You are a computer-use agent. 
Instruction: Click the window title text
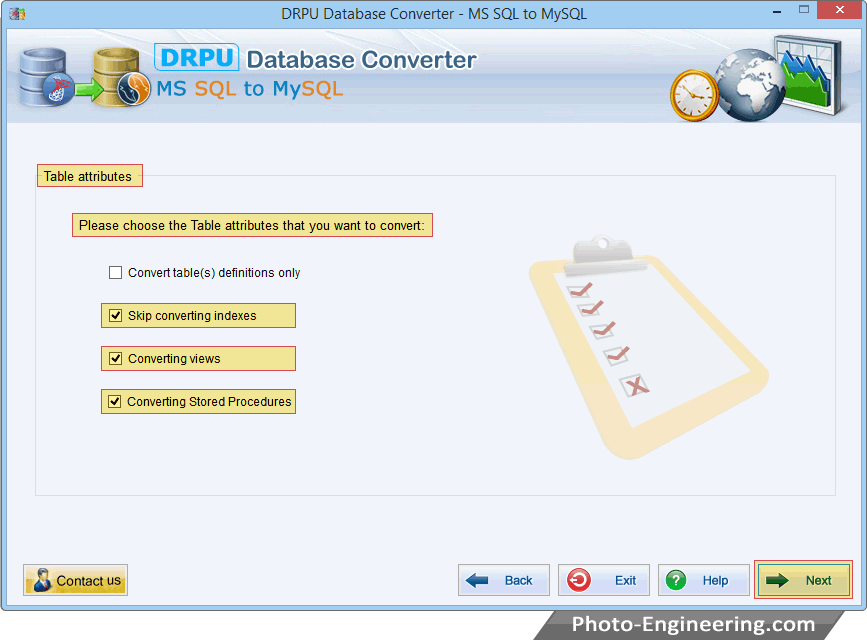pos(434,13)
